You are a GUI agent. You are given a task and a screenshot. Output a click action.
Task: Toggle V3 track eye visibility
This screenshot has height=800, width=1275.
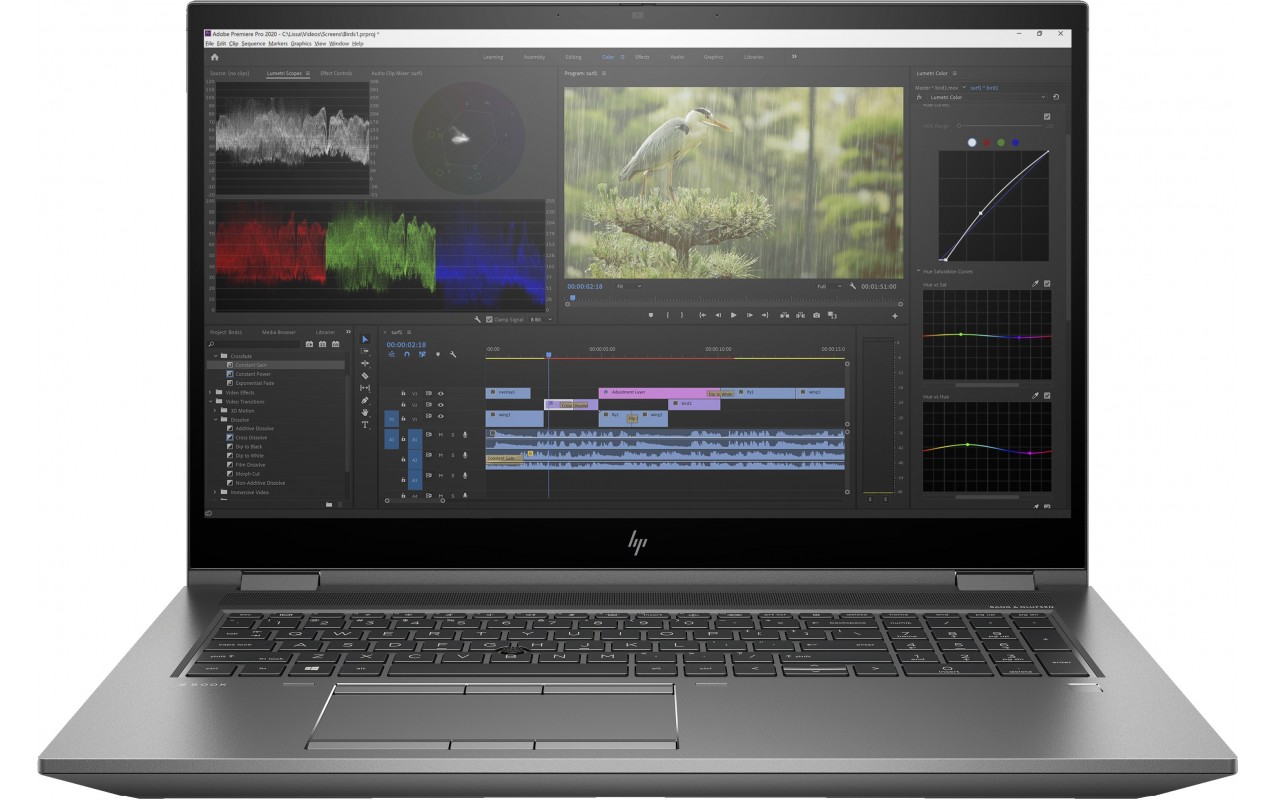(440, 393)
